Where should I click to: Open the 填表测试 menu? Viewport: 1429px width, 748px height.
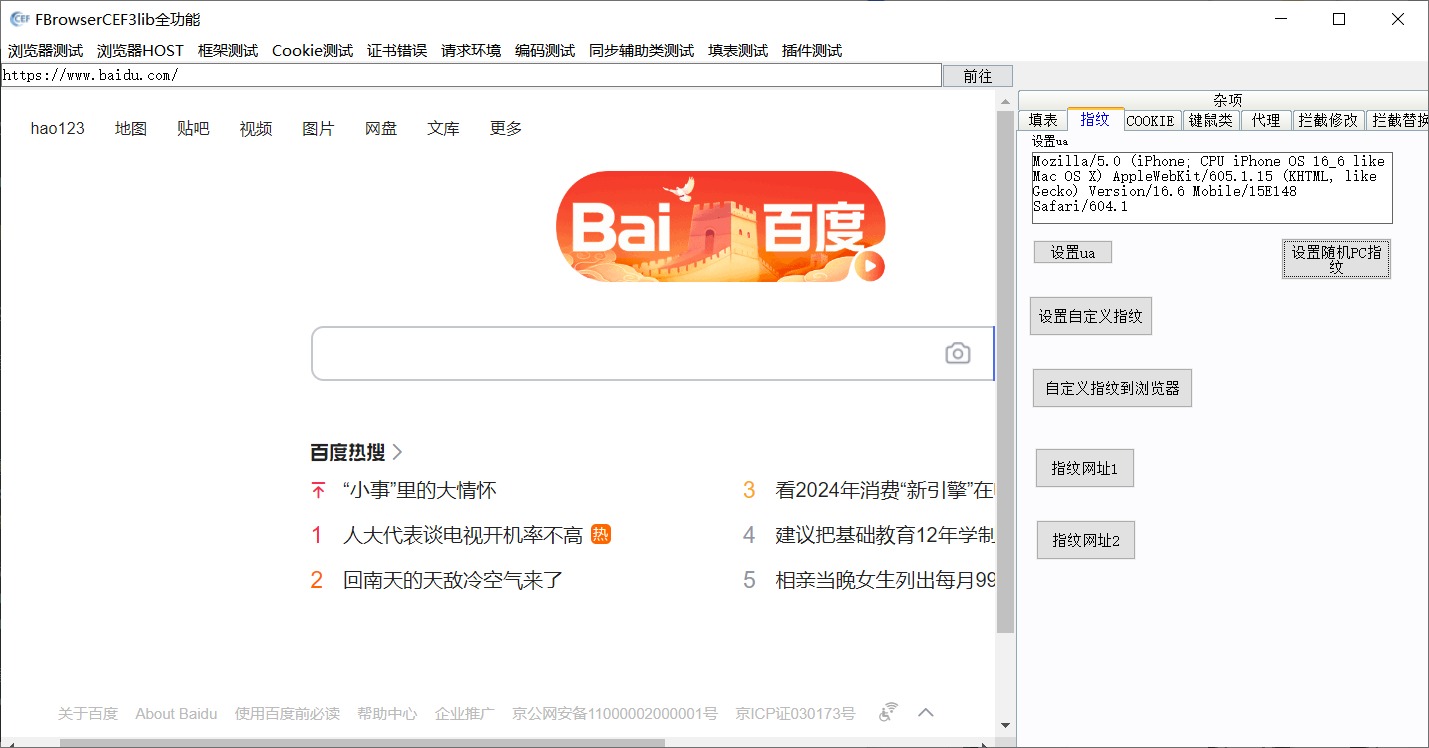click(738, 51)
